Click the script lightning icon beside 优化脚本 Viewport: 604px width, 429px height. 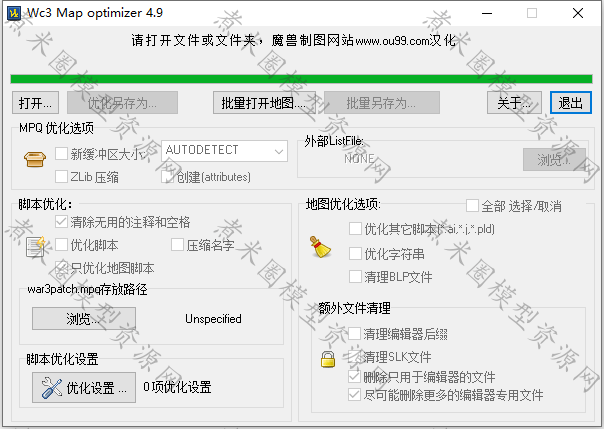click(36, 246)
